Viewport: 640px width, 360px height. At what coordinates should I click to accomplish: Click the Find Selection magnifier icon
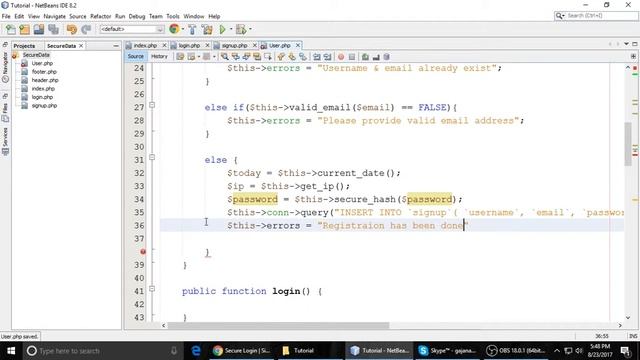pyautogui.click(x=224, y=57)
